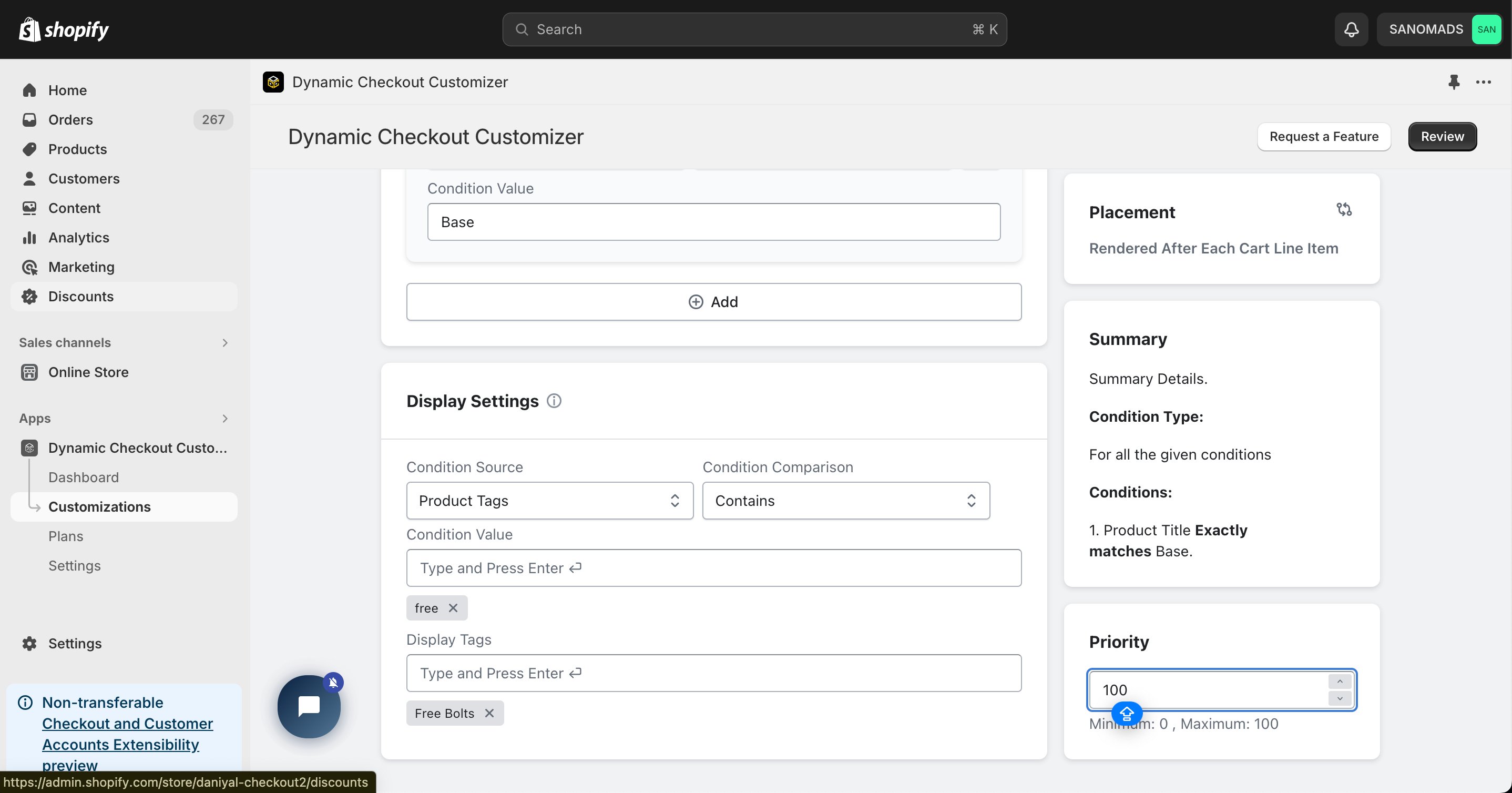Increase the Priority value
The height and width of the screenshot is (793, 1512).
tap(1340, 682)
